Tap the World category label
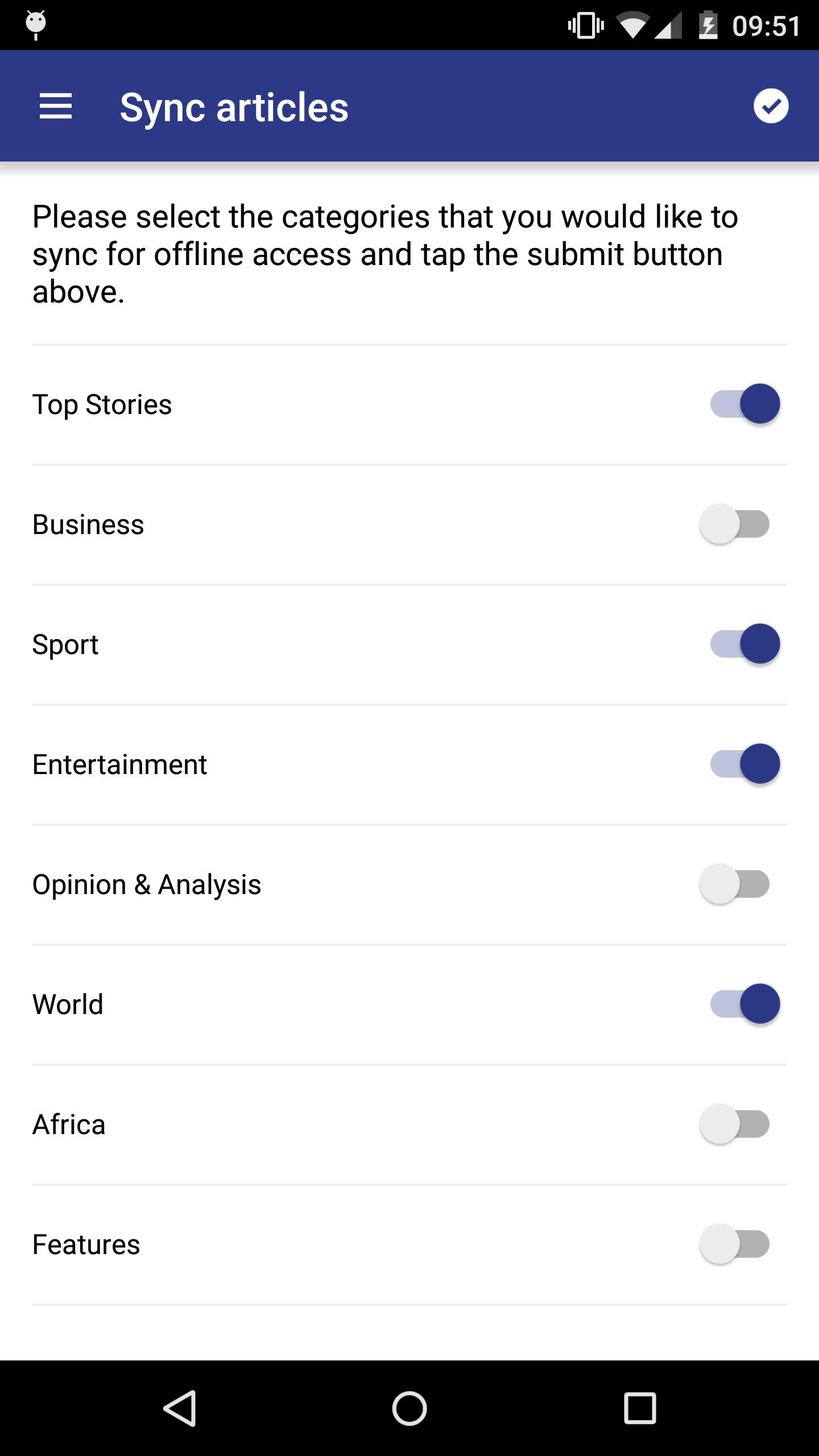The height and width of the screenshot is (1456, 819). (68, 1004)
